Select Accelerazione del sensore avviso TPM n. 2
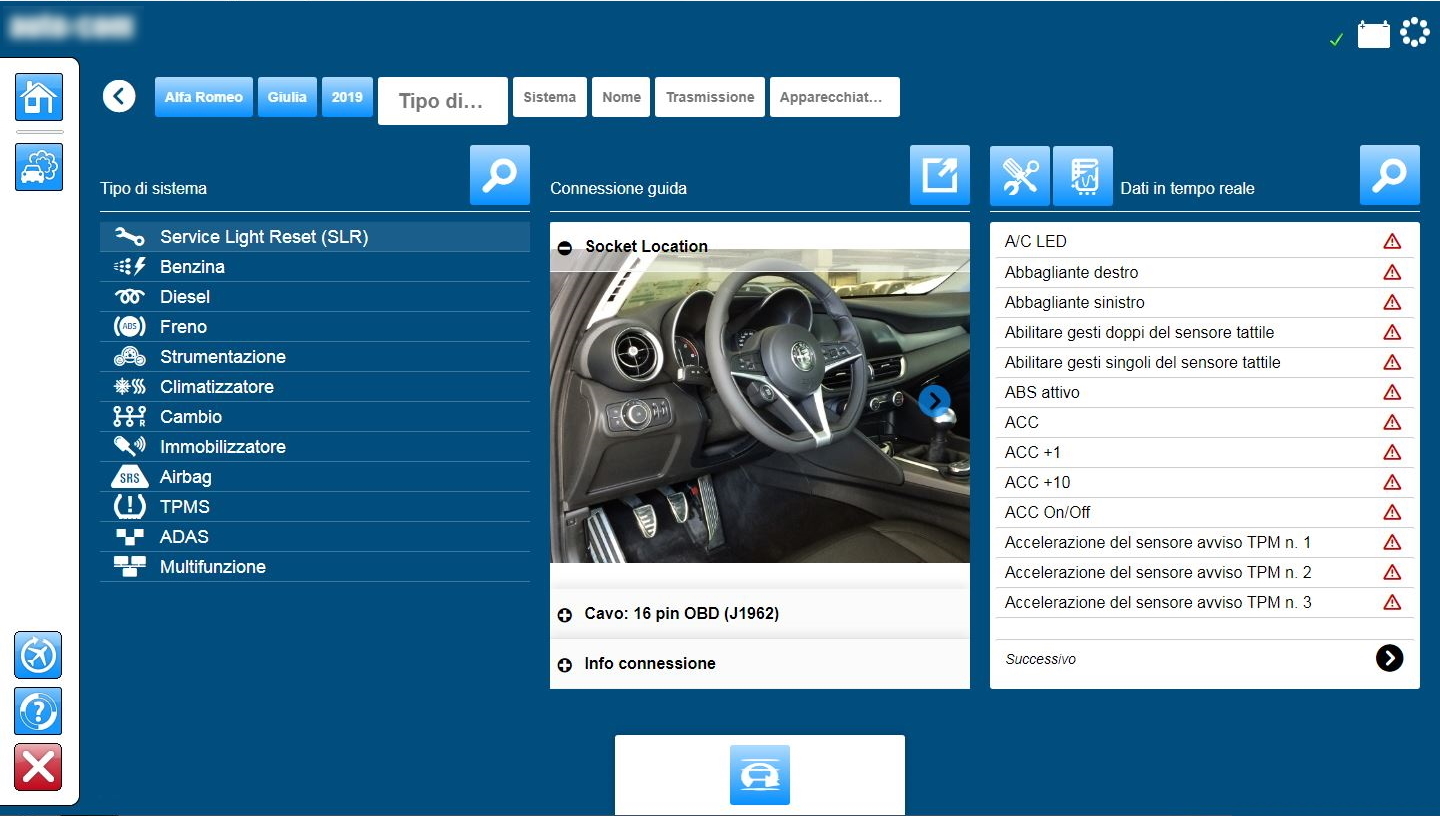Viewport: 1440px width, 816px height. (x=1205, y=572)
